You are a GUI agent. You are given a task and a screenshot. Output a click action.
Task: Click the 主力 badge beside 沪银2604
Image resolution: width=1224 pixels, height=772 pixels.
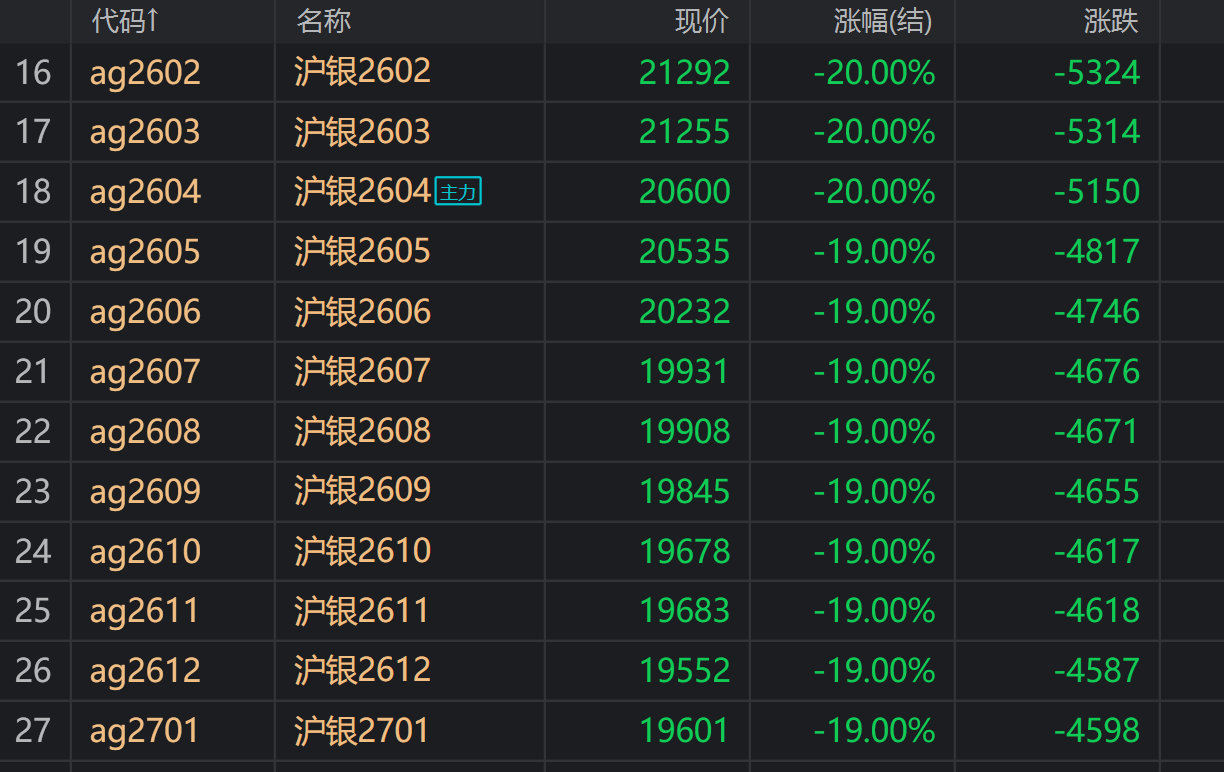pyautogui.click(x=458, y=192)
